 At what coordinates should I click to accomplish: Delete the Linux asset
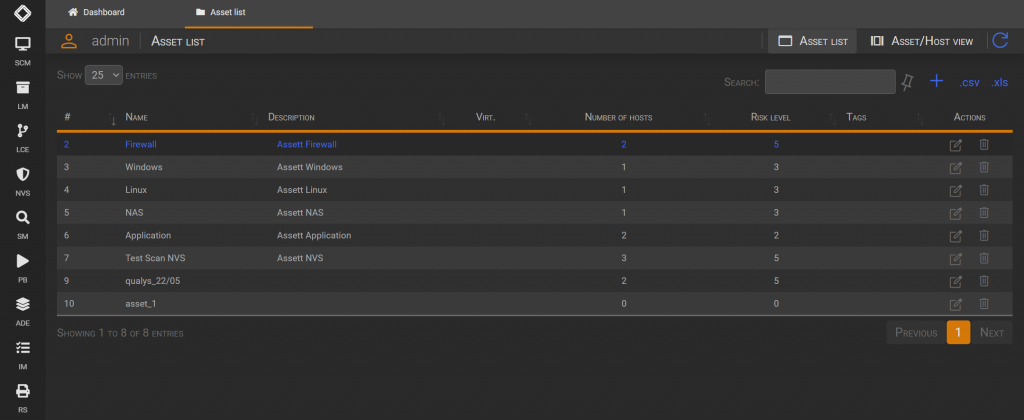tap(984, 190)
